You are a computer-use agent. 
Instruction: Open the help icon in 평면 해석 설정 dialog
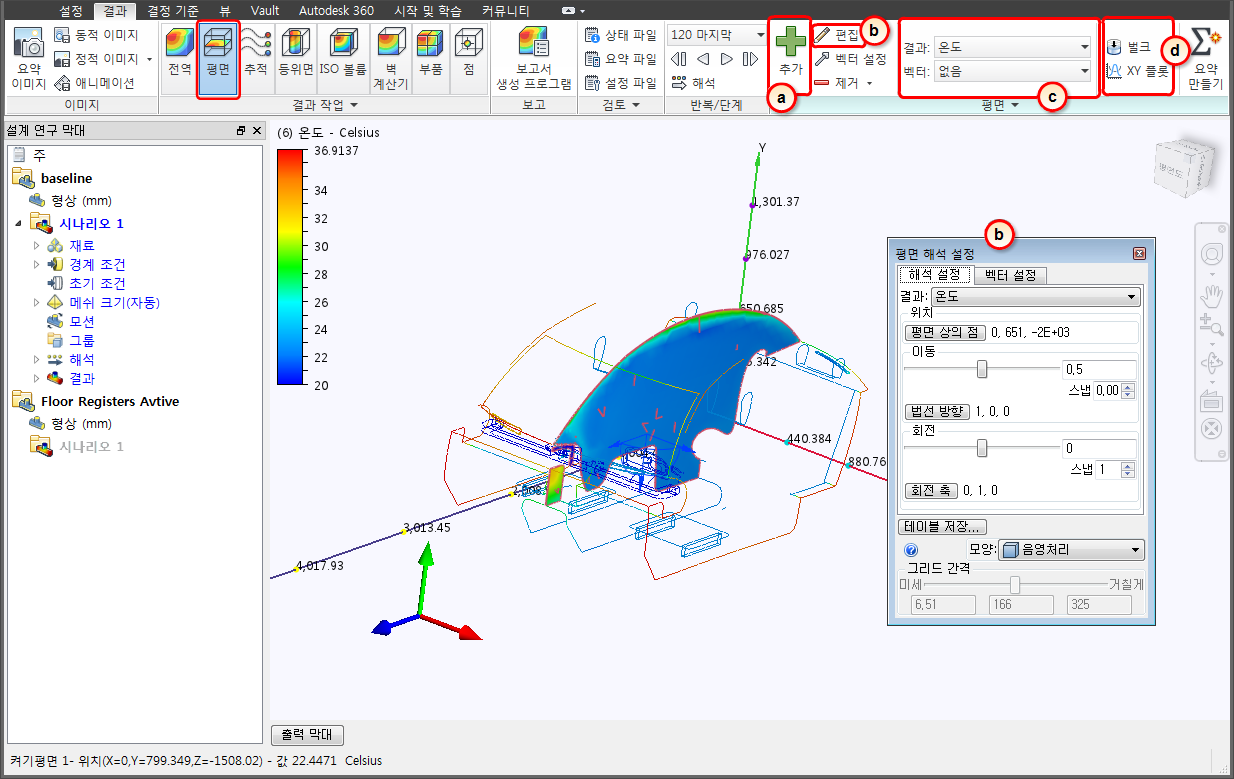[911, 550]
